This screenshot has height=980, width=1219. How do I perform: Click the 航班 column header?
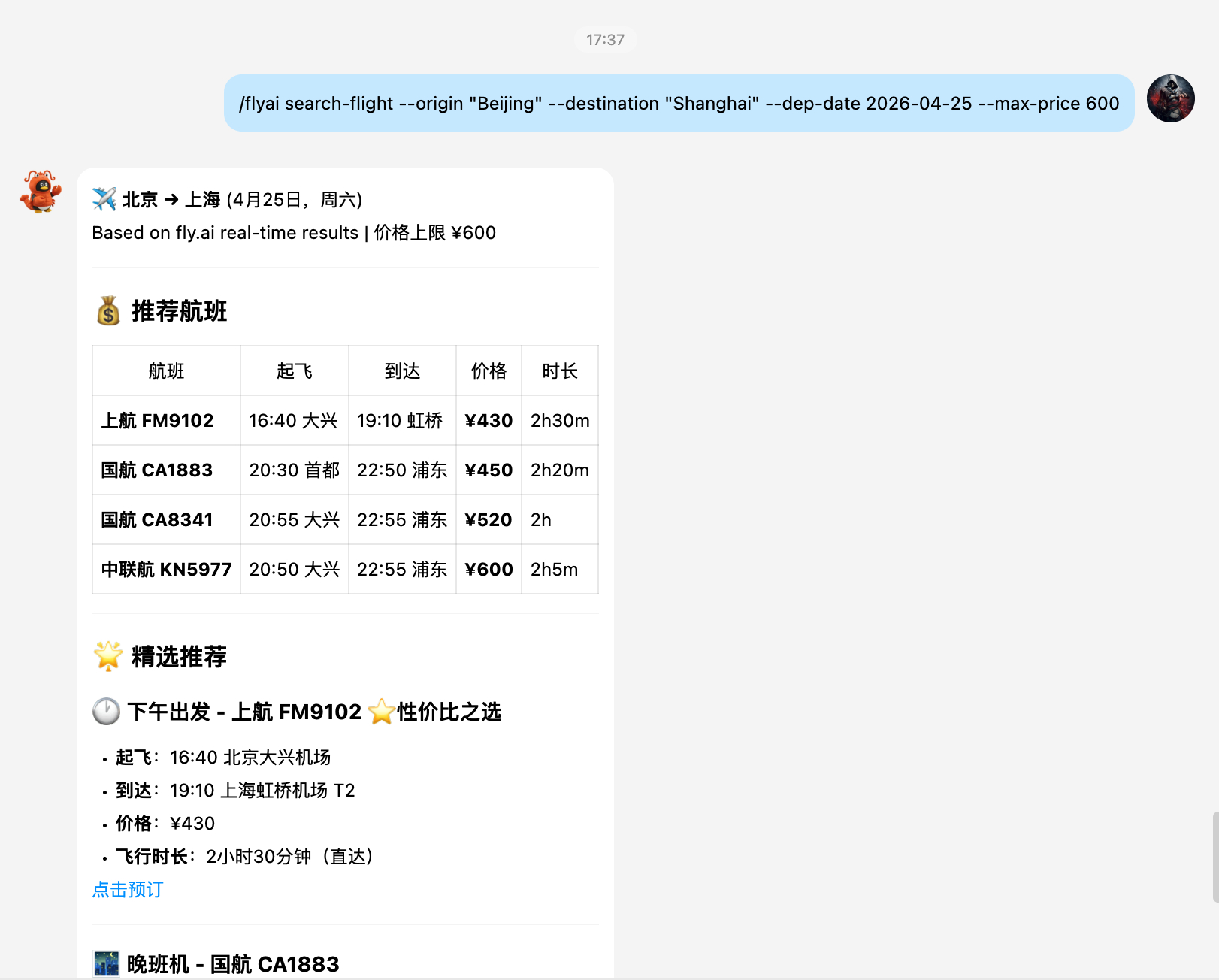point(166,371)
